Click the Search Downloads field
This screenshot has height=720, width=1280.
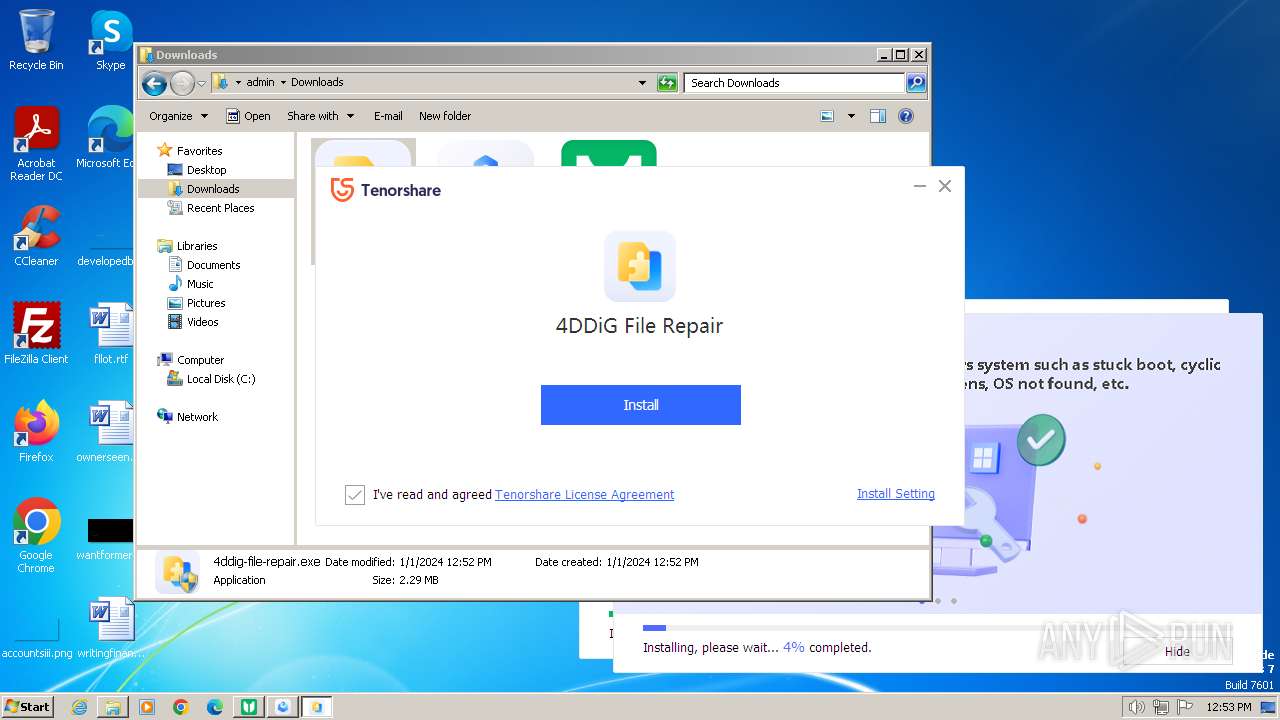(x=795, y=83)
